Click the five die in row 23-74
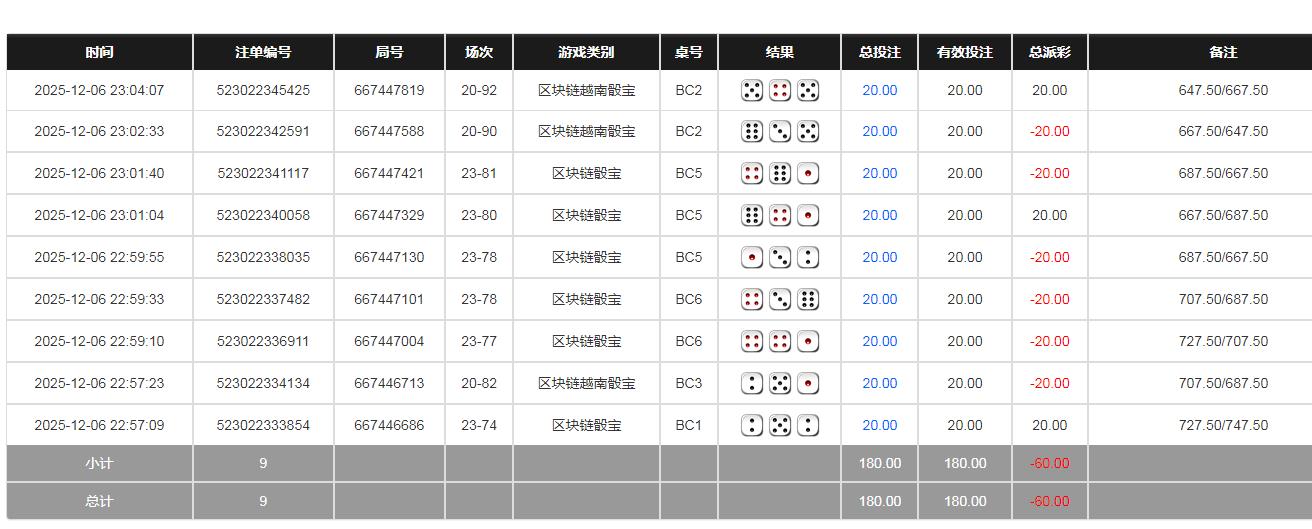The image size is (1312, 529). pyautogui.click(x=780, y=426)
